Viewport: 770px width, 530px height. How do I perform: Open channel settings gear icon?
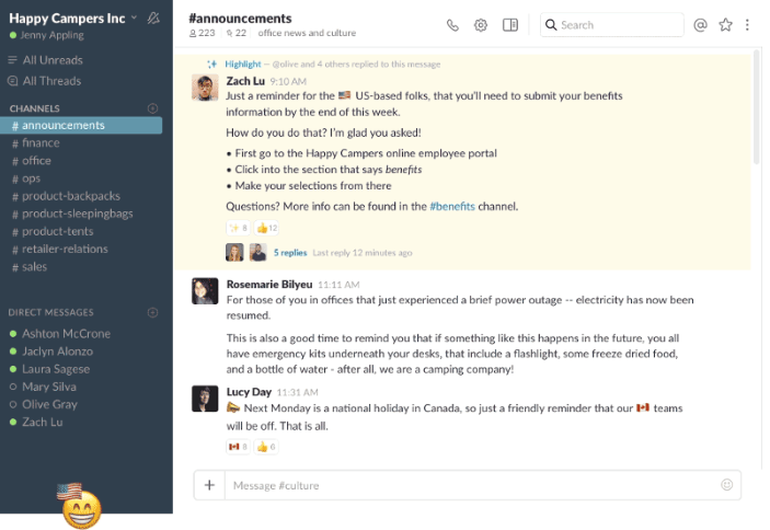481,25
